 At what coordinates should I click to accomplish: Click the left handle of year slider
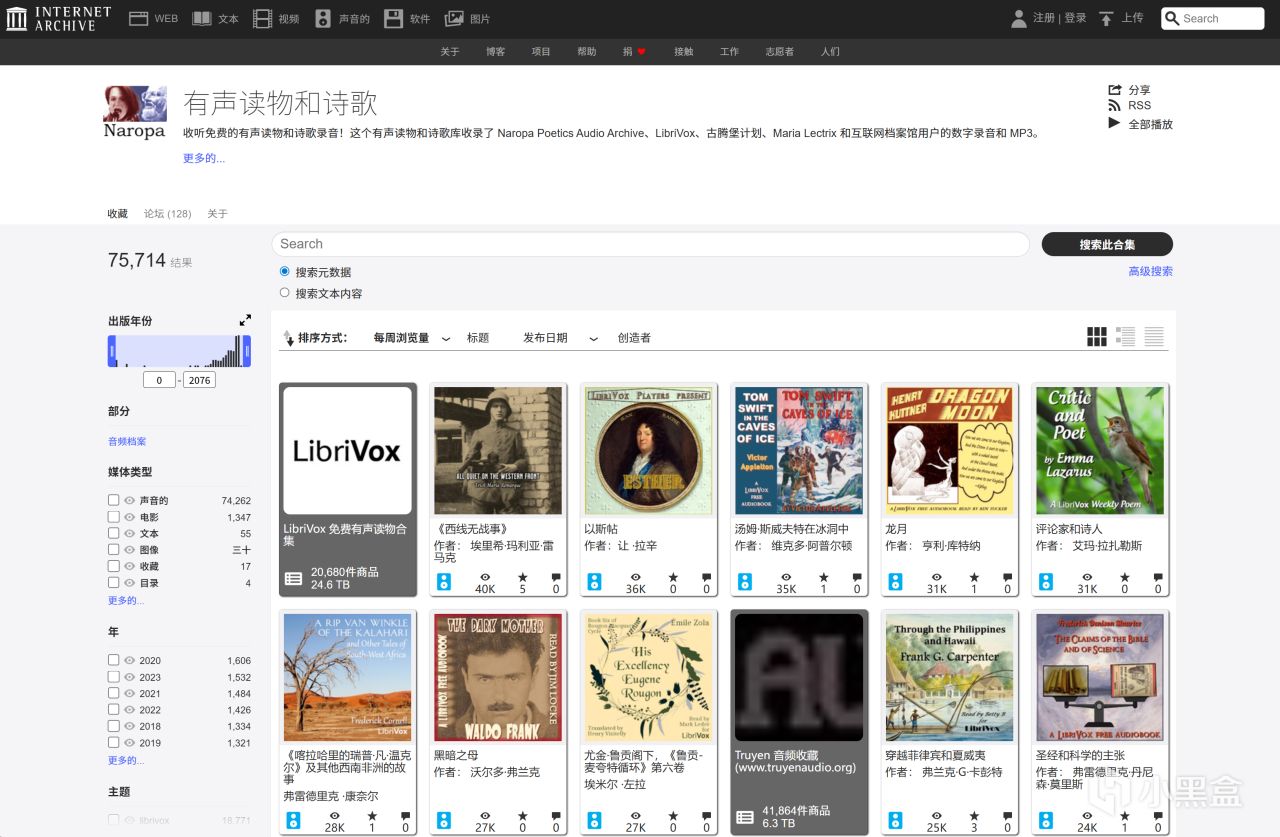(x=112, y=351)
